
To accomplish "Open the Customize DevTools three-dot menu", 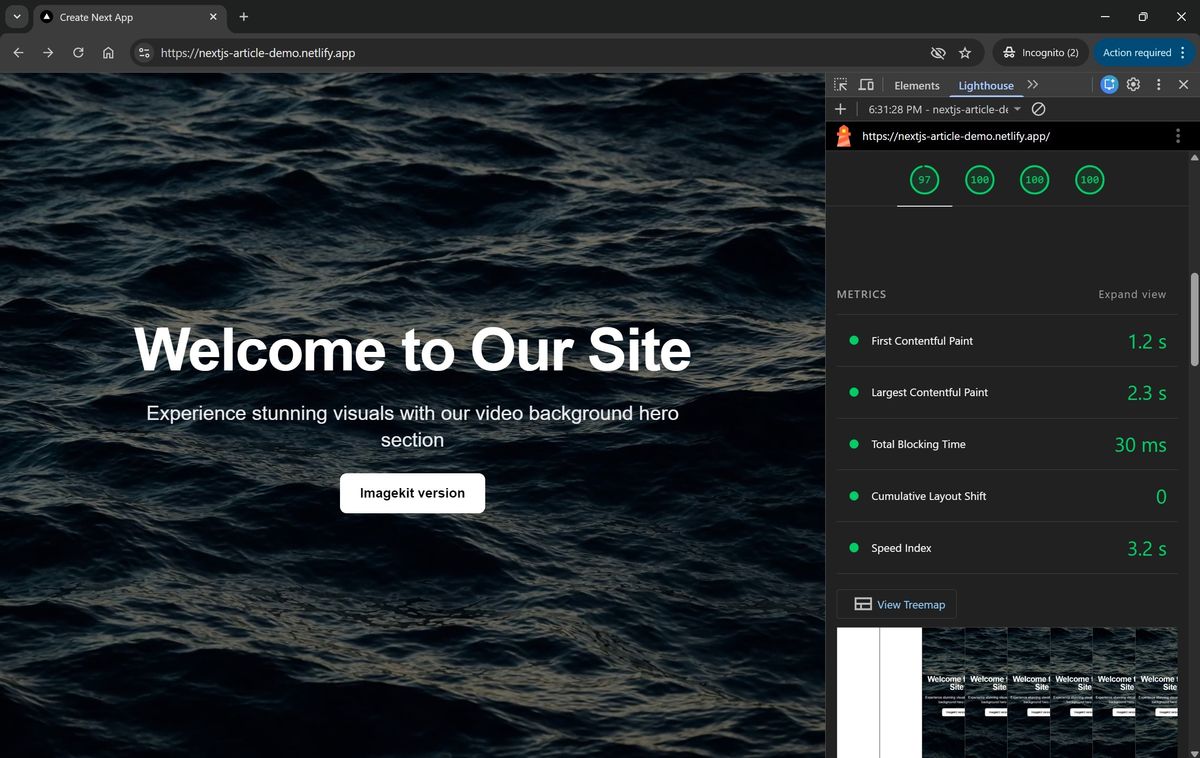I will [1158, 85].
